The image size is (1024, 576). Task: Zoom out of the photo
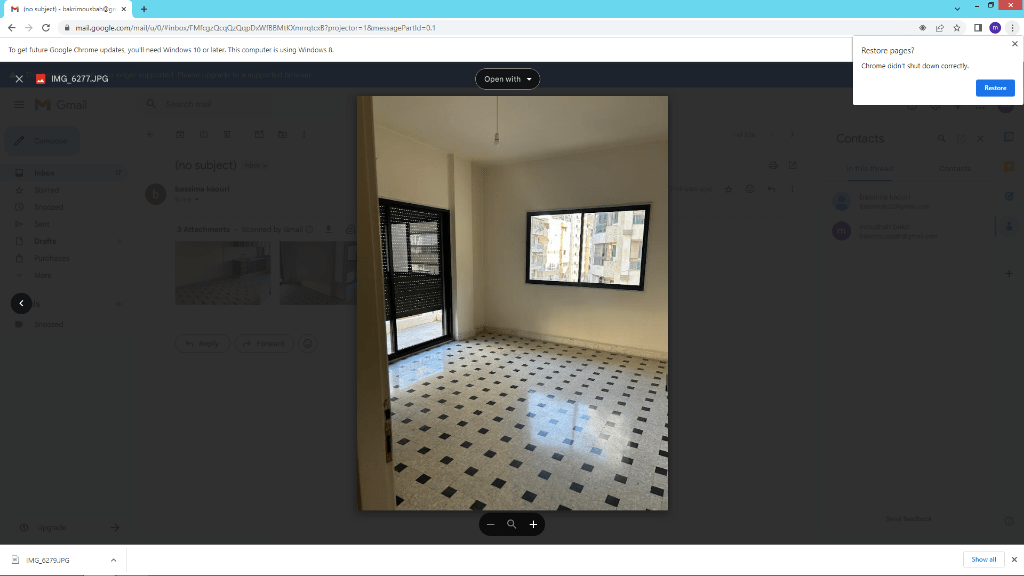(490, 524)
